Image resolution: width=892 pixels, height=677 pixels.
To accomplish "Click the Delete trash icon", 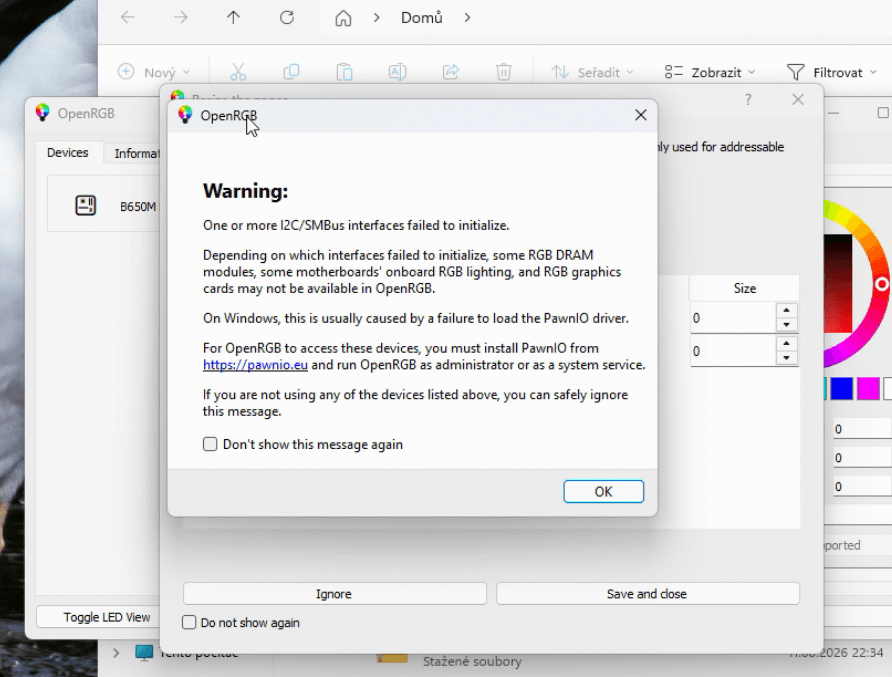I will (503, 72).
